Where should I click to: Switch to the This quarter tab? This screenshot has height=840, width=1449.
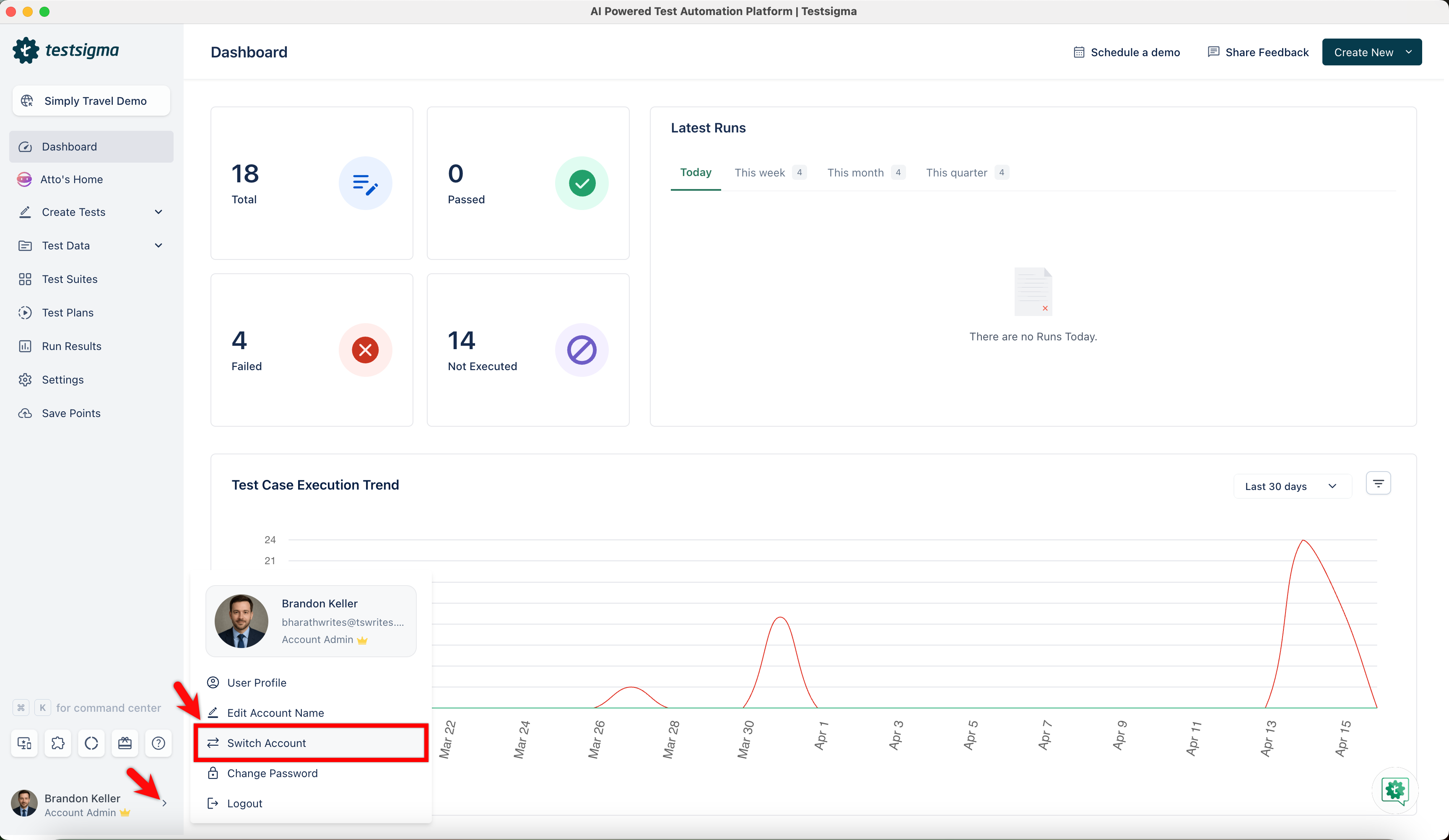click(x=956, y=172)
